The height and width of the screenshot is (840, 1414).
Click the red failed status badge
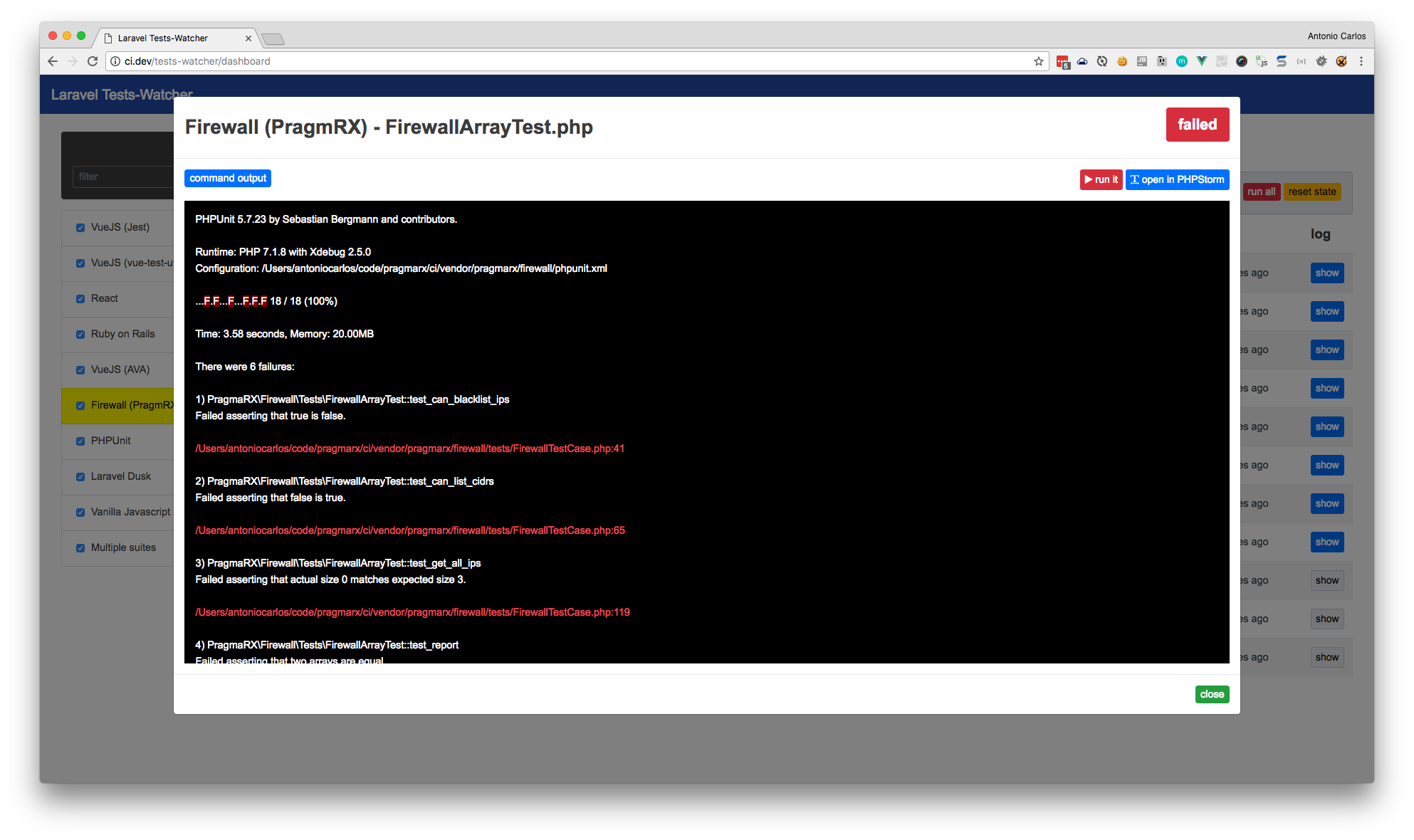[x=1197, y=125]
